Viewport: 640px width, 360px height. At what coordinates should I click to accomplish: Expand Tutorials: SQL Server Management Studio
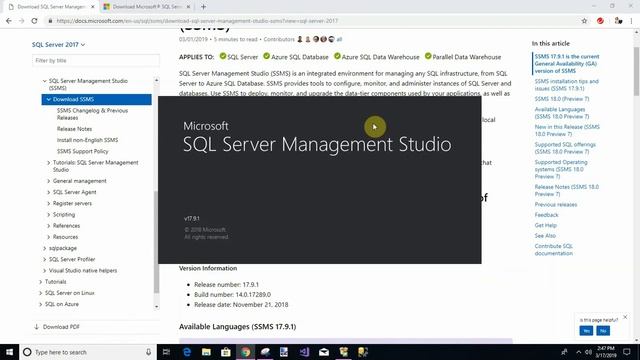[x=49, y=162]
